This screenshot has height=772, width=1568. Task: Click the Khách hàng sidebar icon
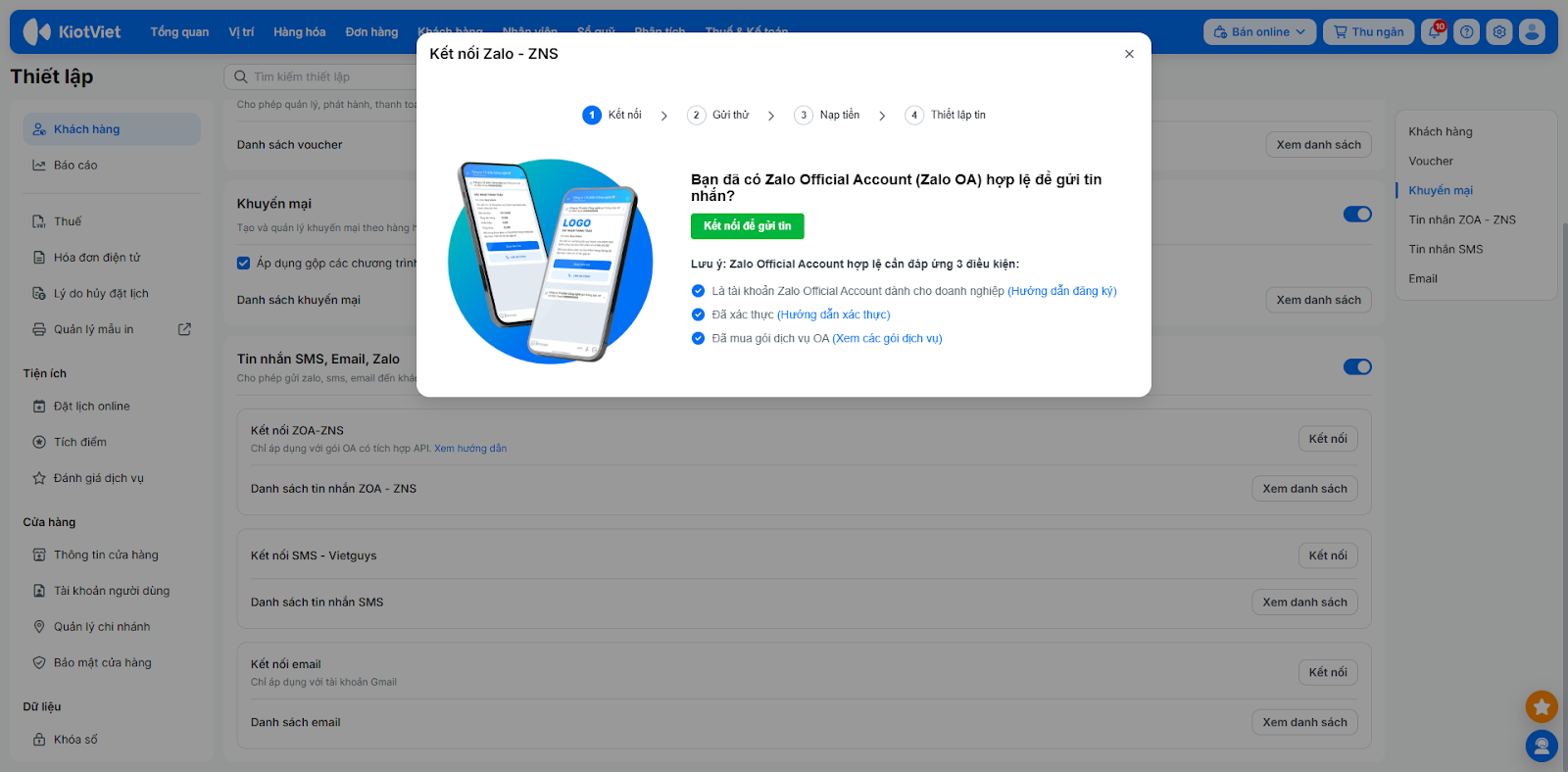39,129
